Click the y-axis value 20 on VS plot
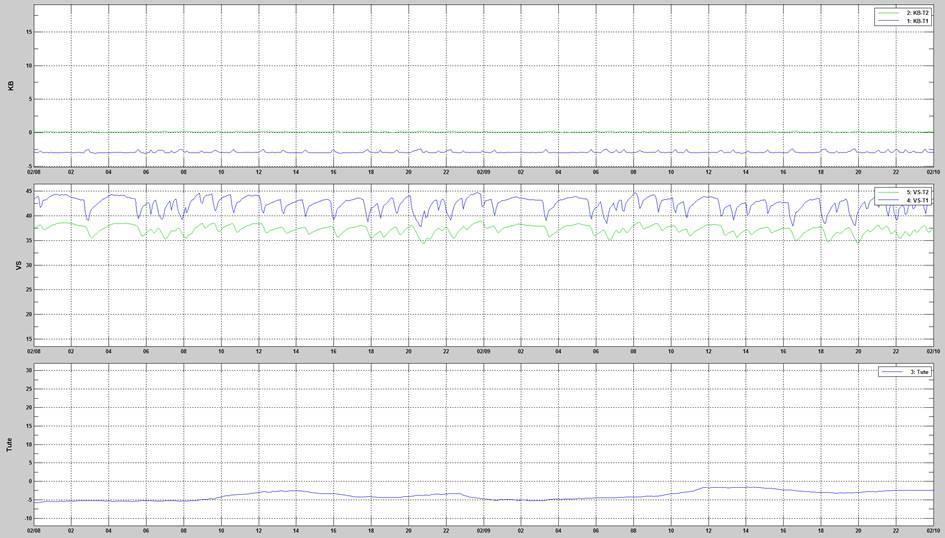This screenshot has height=538, width=945. tap(28, 314)
